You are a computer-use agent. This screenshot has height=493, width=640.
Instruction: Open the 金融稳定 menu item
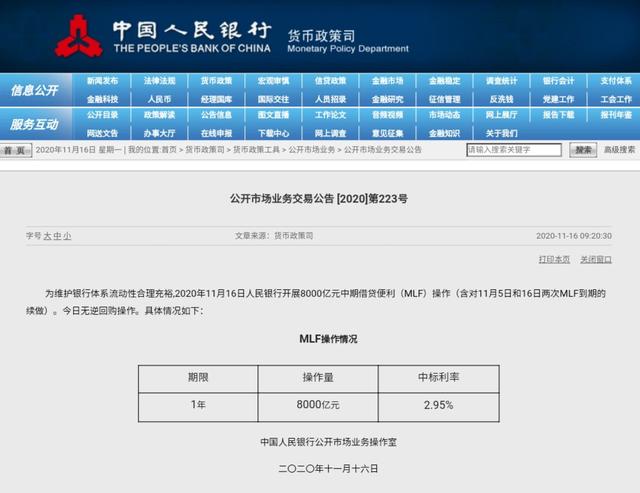[444, 81]
